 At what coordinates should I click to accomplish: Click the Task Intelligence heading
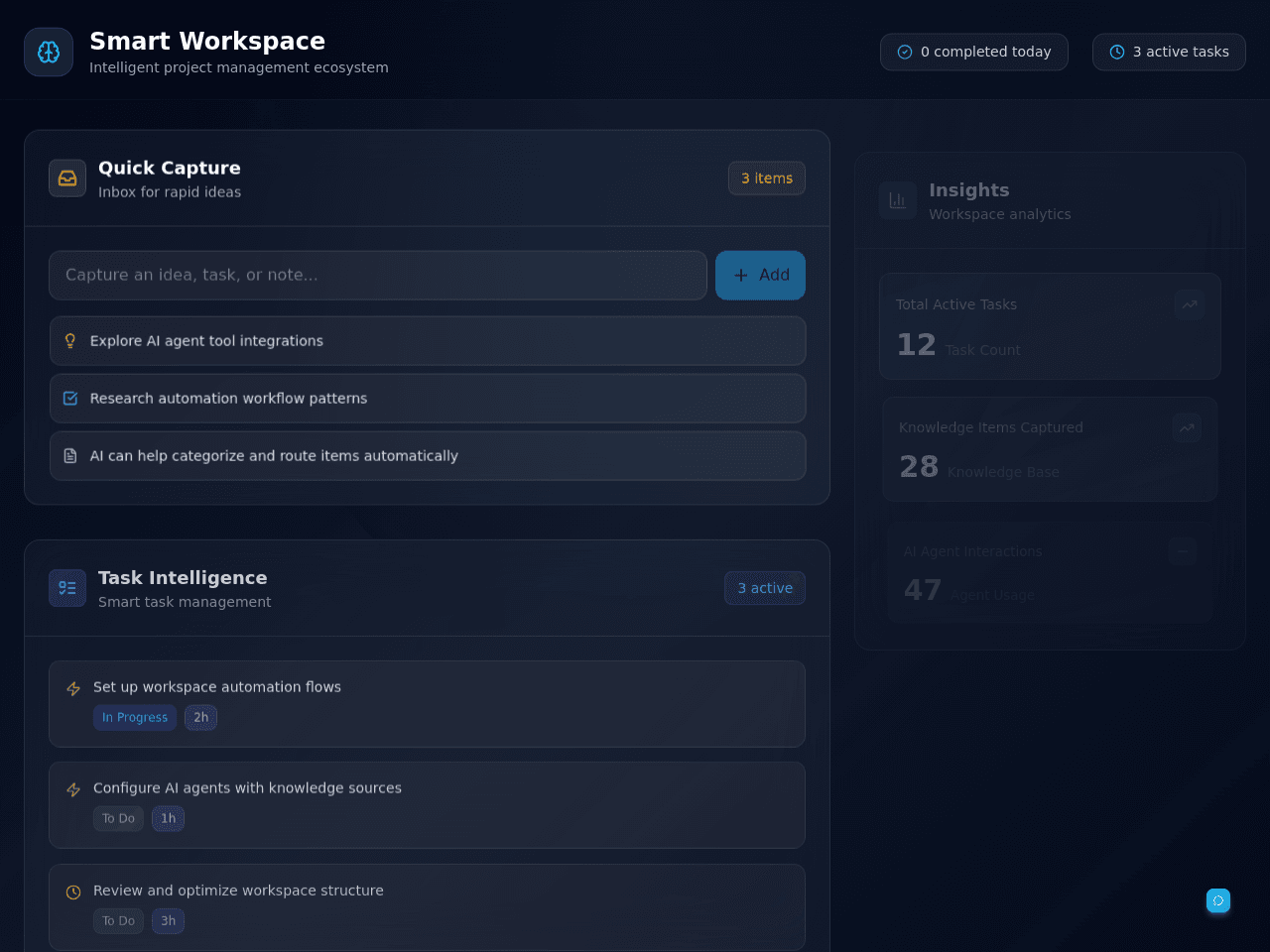tap(183, 578)
